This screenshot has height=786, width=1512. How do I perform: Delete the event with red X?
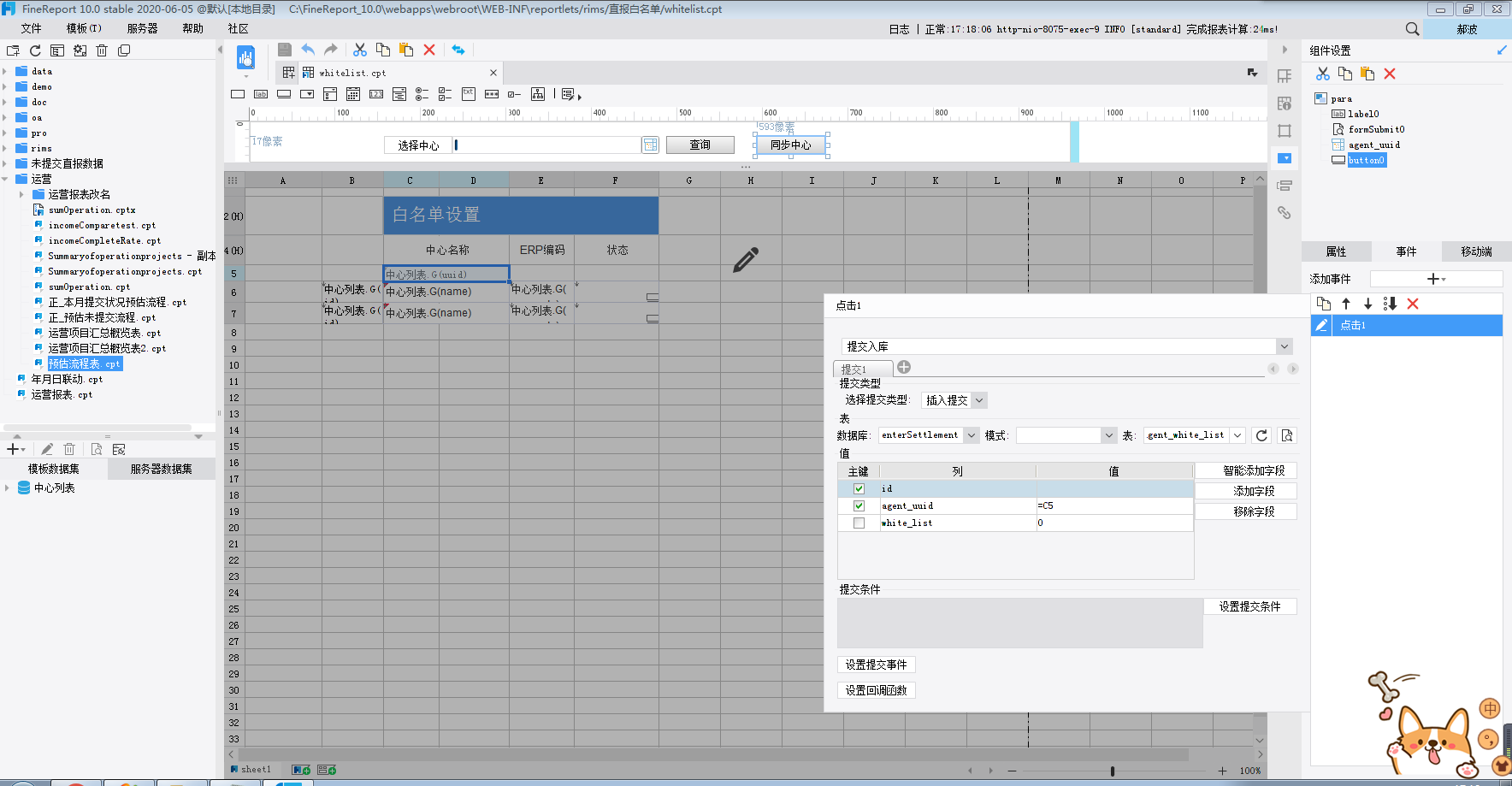1413,304
